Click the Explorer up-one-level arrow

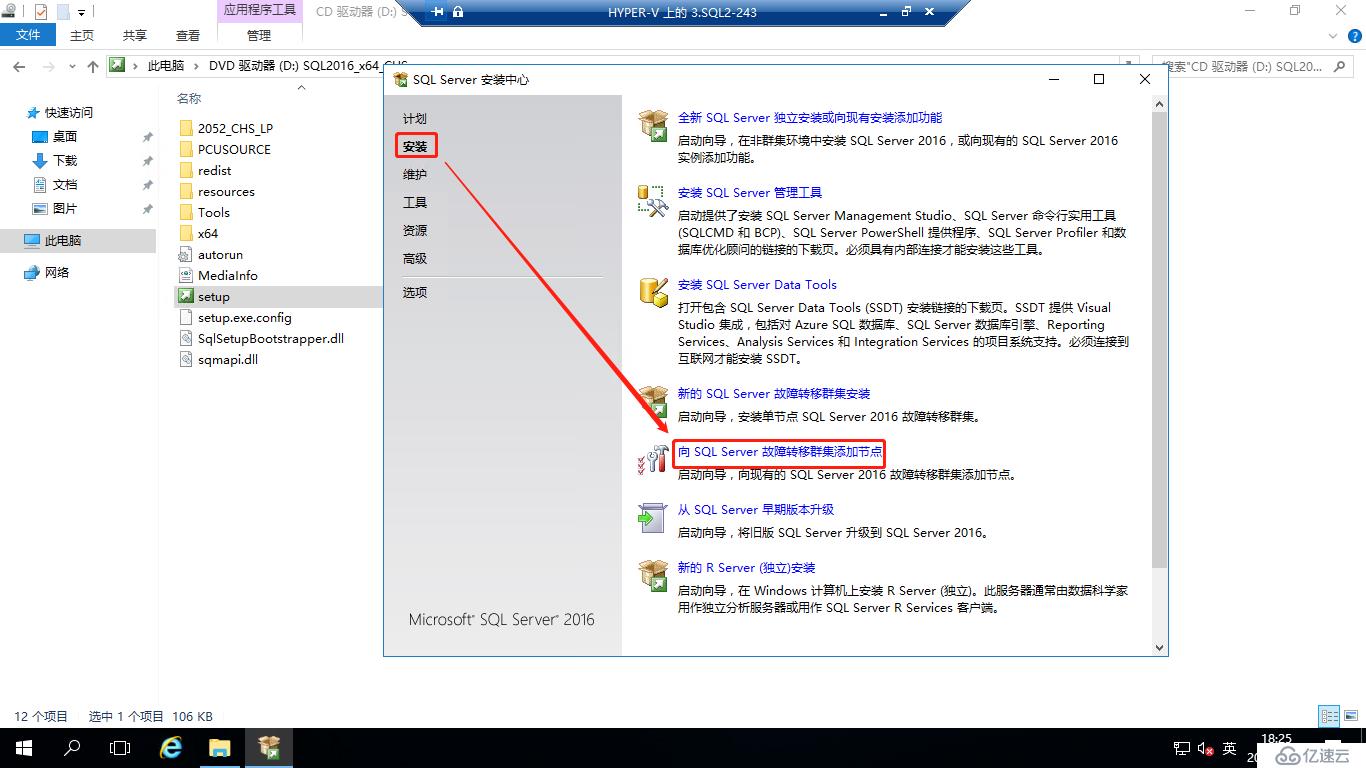[93, 66]
